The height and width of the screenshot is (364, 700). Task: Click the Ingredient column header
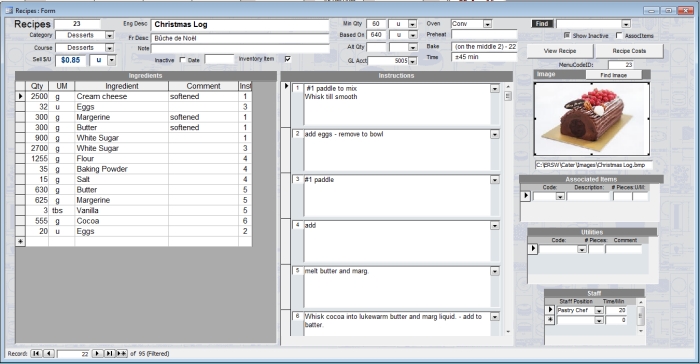pyautogui.click(x=121, y=86)
